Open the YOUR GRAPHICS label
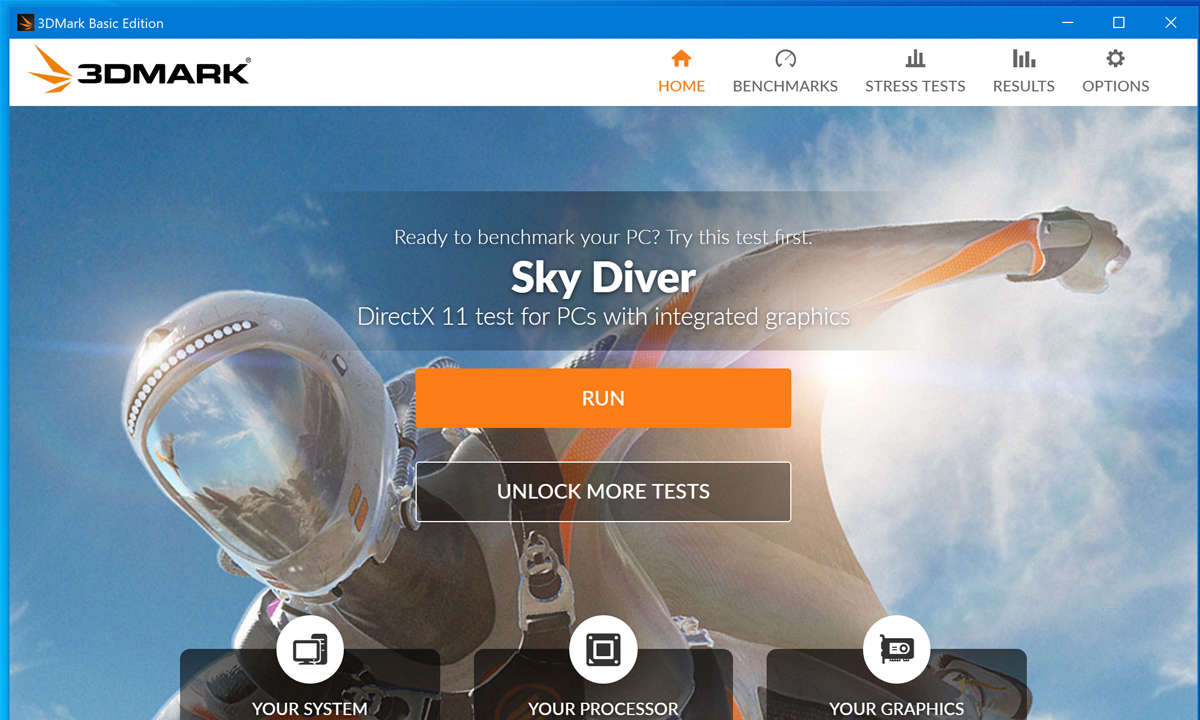The height and width of the screenshot is (720, 1200). [896, 709]
